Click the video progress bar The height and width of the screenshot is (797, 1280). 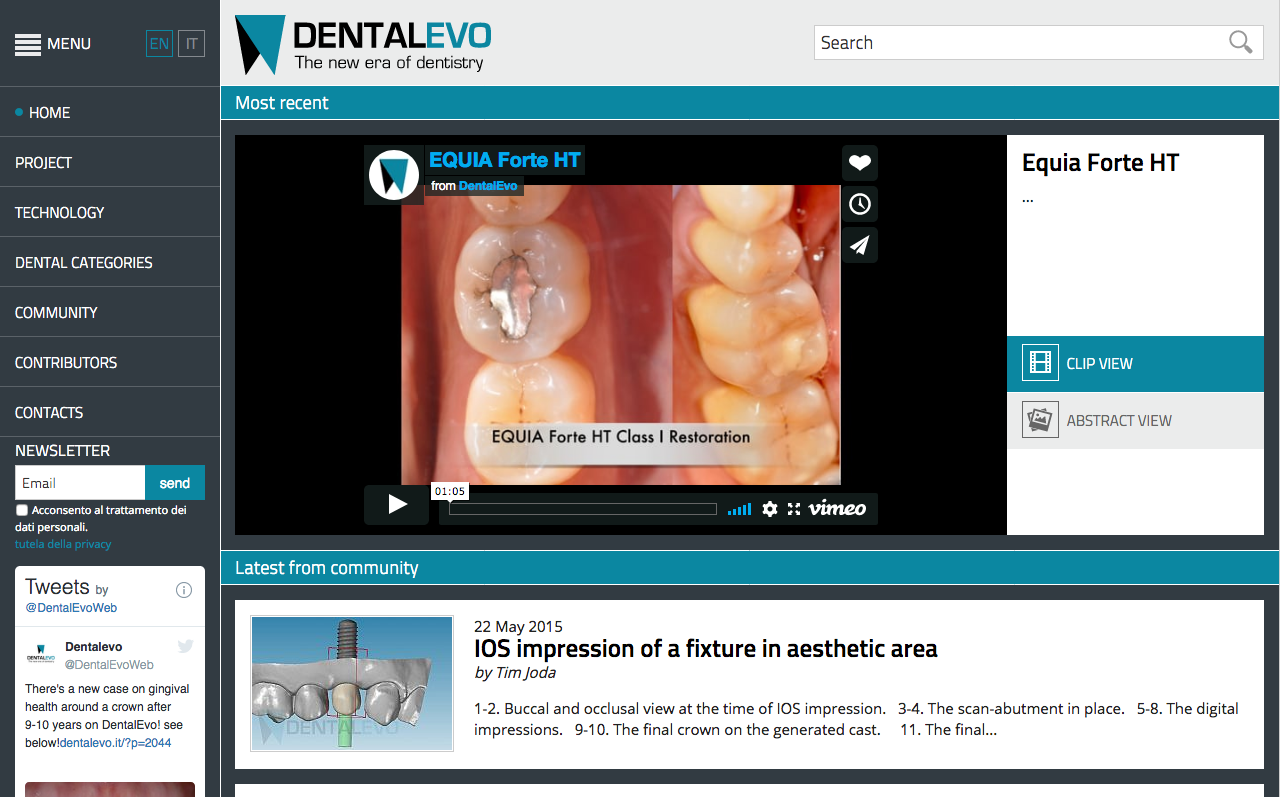coord(583,509)
